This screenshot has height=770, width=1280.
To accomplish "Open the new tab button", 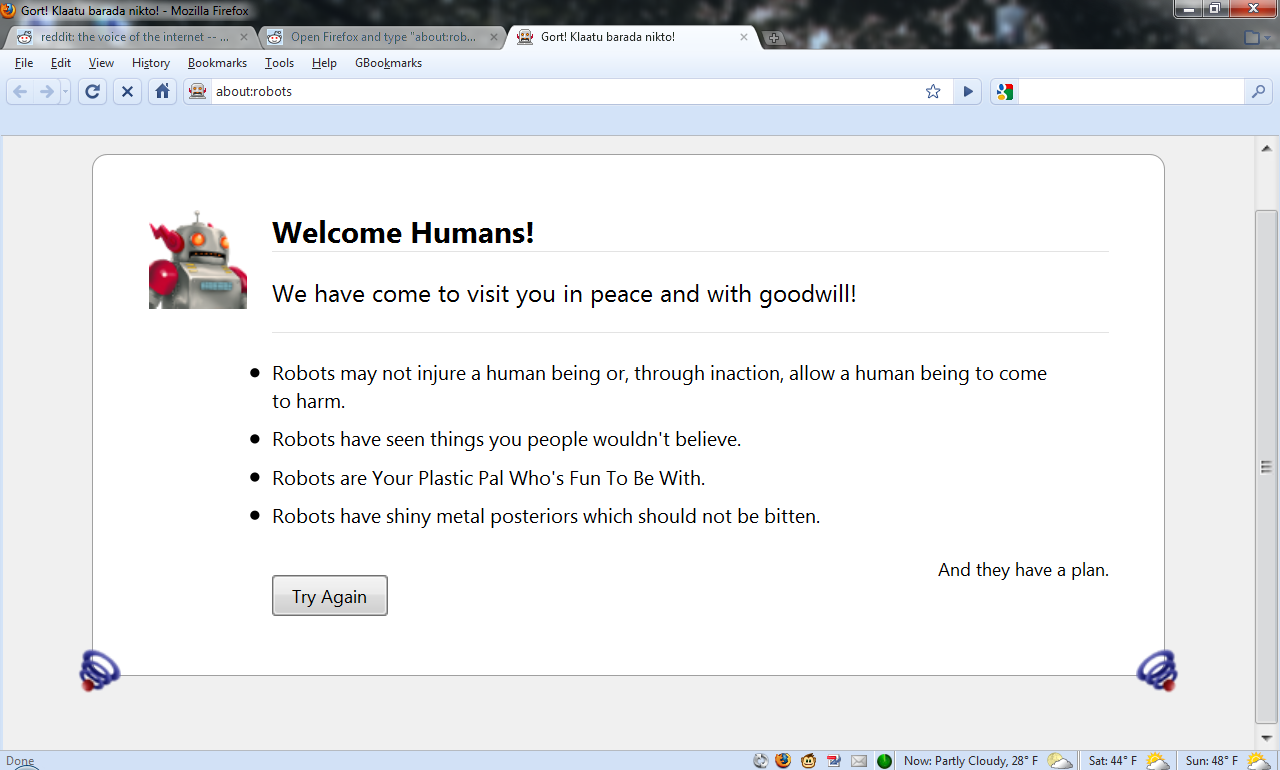I will coord(774,38).
